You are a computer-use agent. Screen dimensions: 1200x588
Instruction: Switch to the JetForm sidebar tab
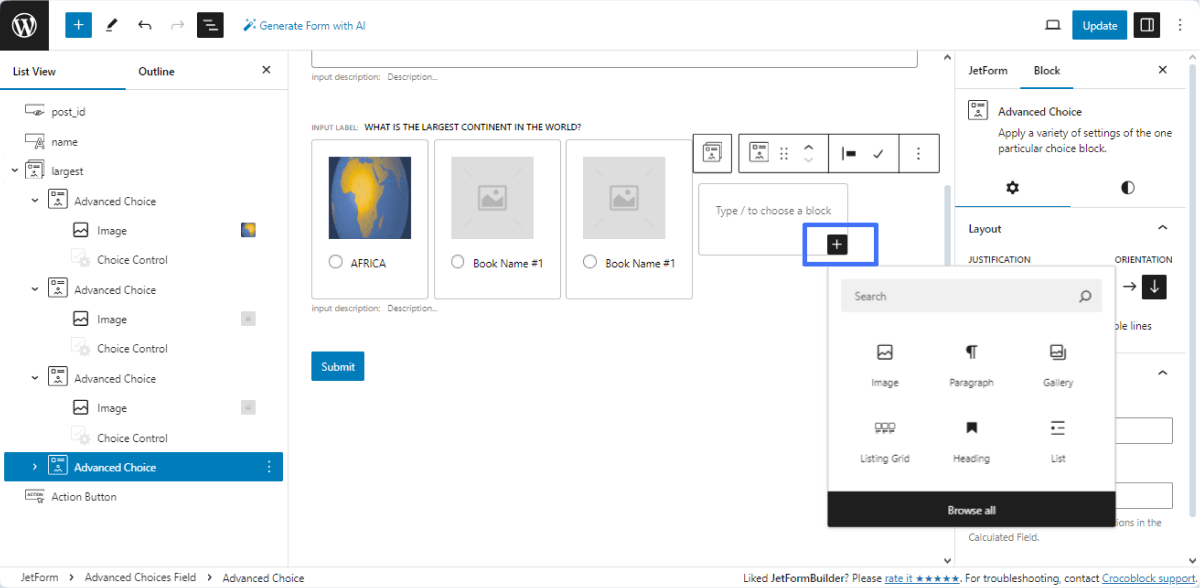pos(988,70)
